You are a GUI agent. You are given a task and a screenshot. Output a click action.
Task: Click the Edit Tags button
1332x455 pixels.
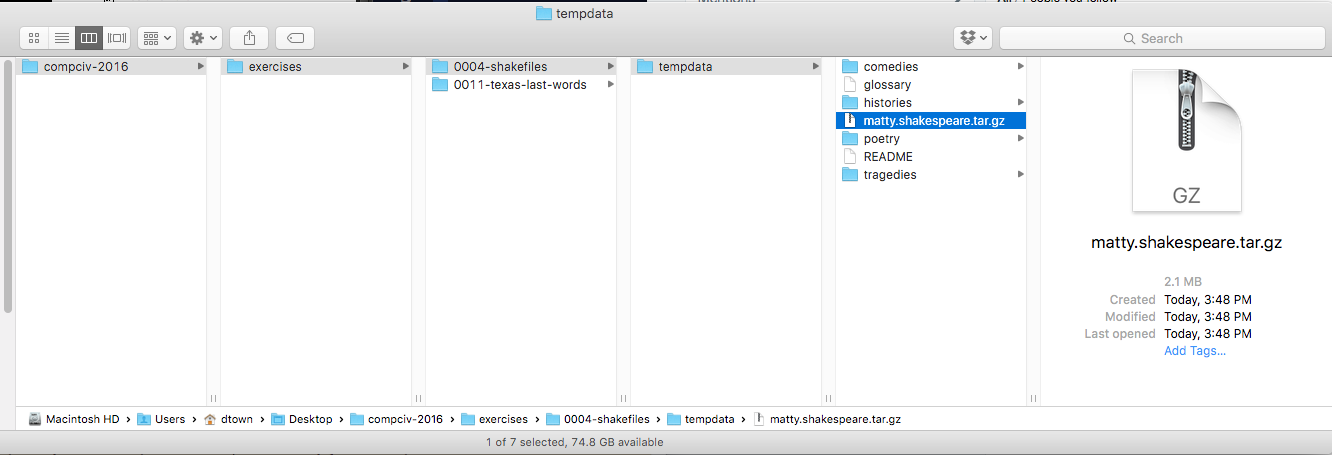pos(295,38)
